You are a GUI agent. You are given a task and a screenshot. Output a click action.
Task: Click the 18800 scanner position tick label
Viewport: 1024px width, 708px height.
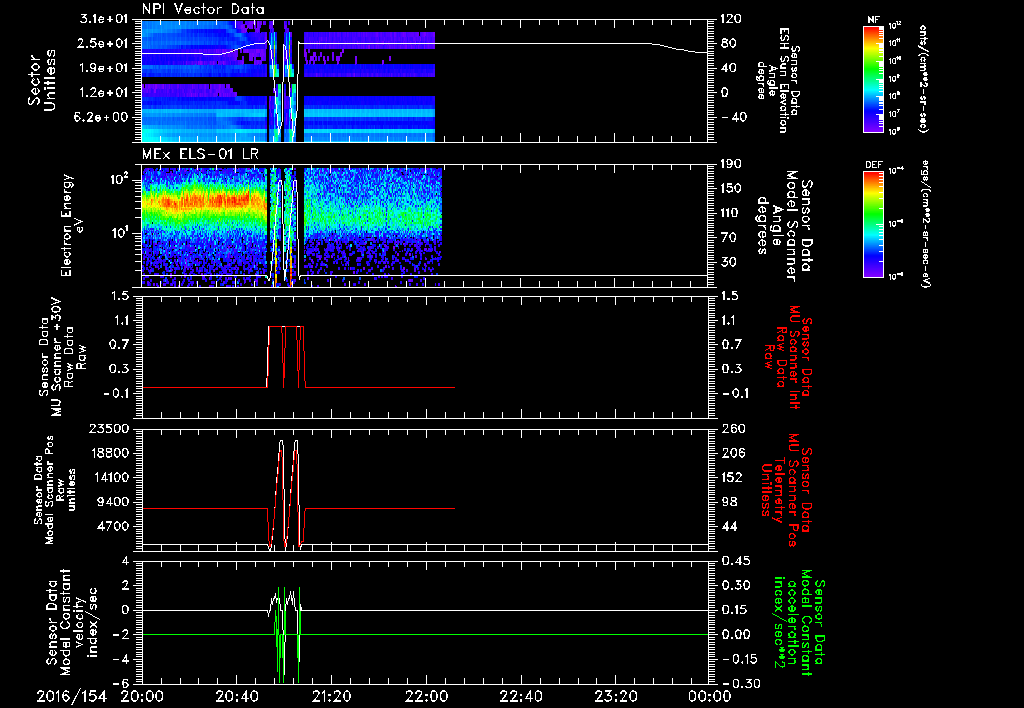(109, 453)
